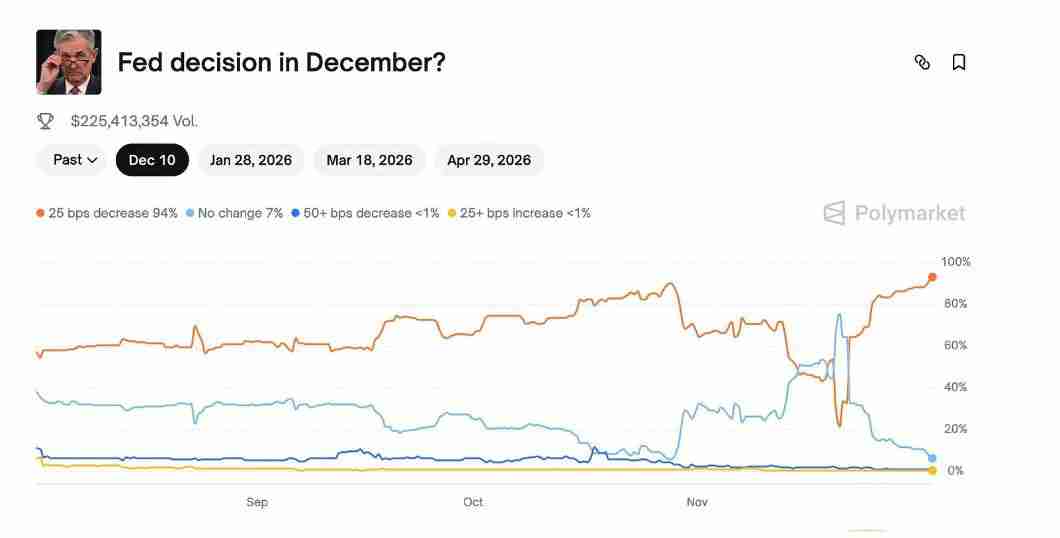Select the Dec 10 date tab

click(152, 160)
